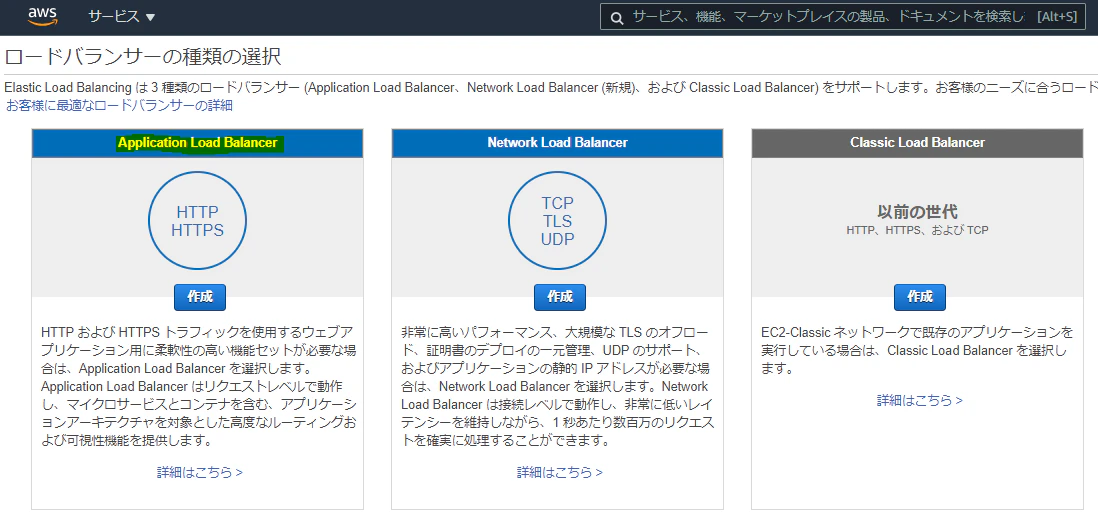Click the AWS logo icon

tap(42, 17)
